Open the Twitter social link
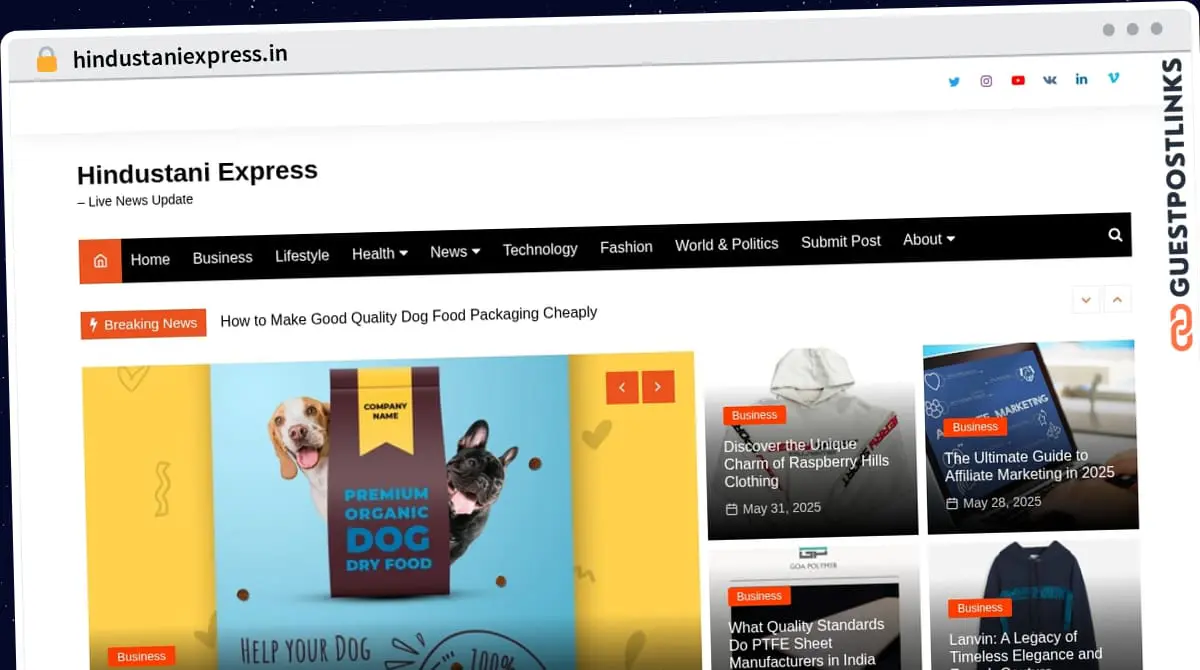Screen dimensions: 1200x670 pyautogui.click(x=954, y=82)
